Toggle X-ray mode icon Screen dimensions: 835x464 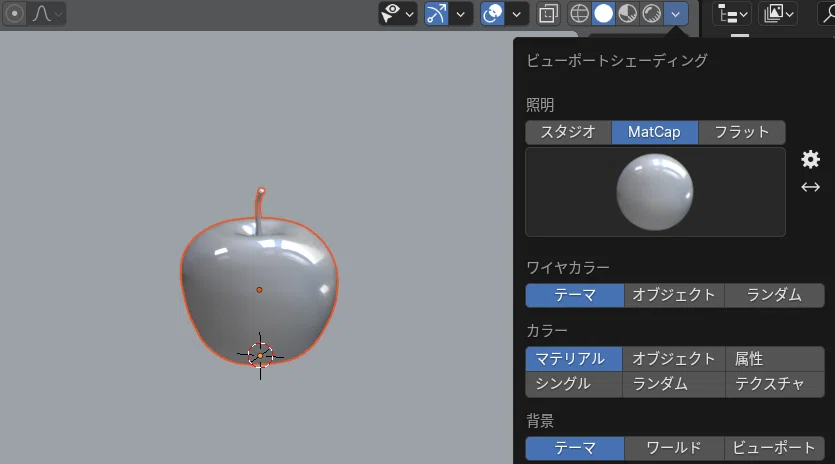[x=548, y=14]
